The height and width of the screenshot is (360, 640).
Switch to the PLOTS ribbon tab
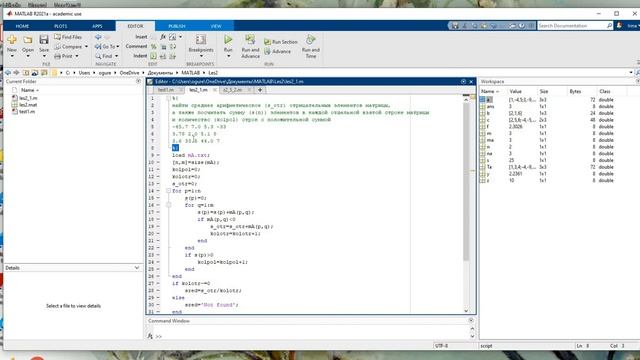point(60,26)
